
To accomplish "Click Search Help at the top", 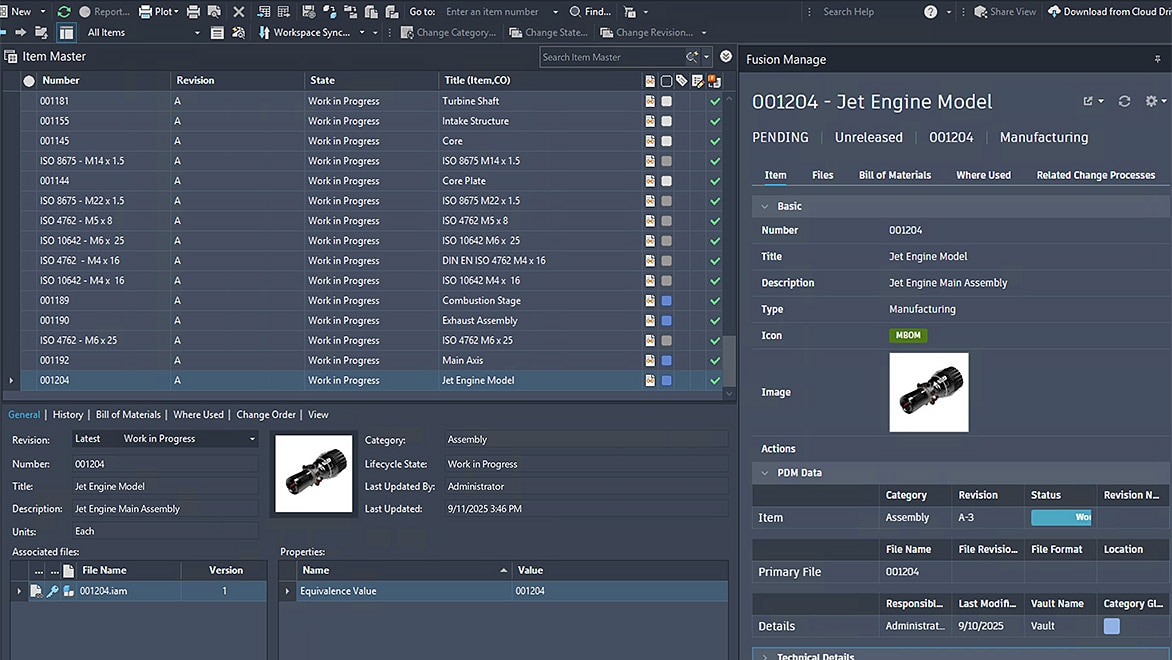I will coord(850,11).
